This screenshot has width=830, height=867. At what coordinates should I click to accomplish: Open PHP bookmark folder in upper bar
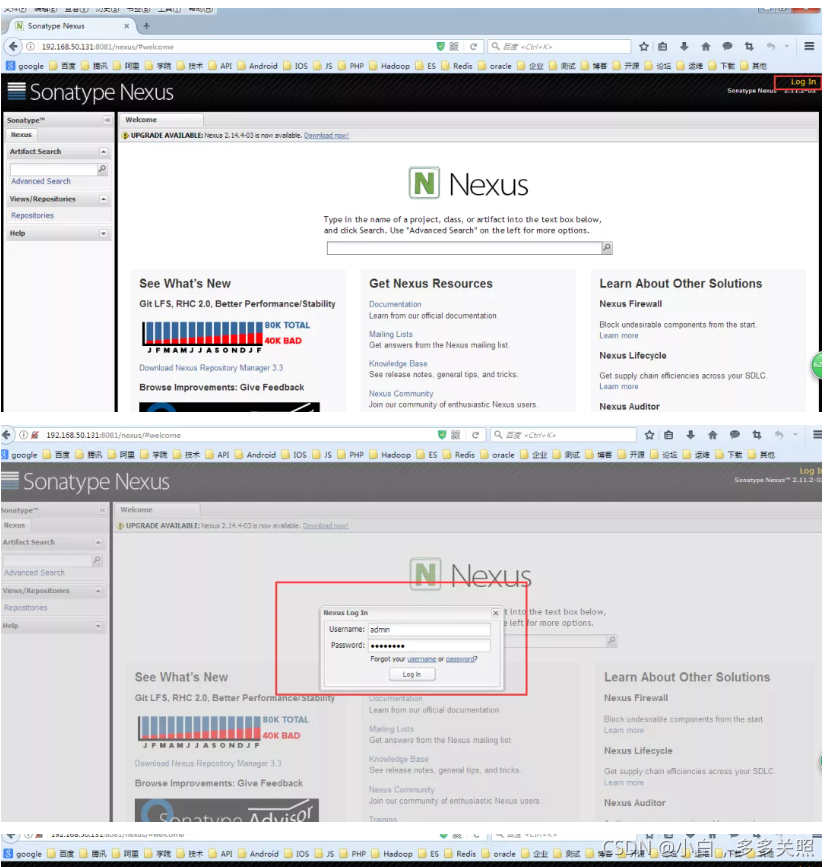(x=351, y=66)
